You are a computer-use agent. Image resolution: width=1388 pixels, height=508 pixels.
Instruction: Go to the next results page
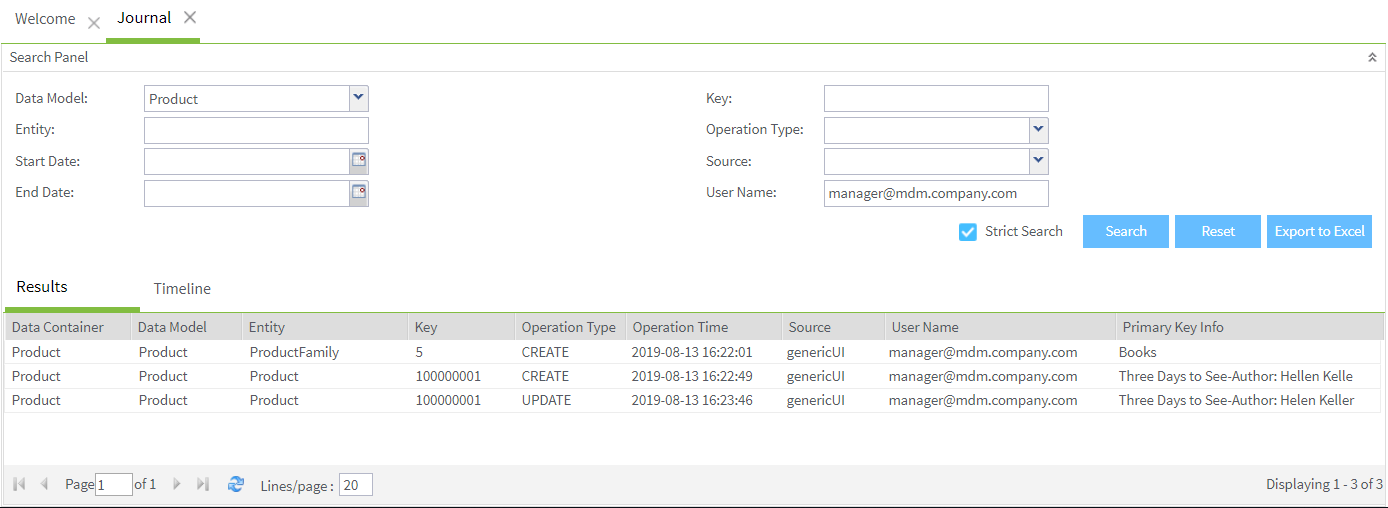click(x=177, y=484)
